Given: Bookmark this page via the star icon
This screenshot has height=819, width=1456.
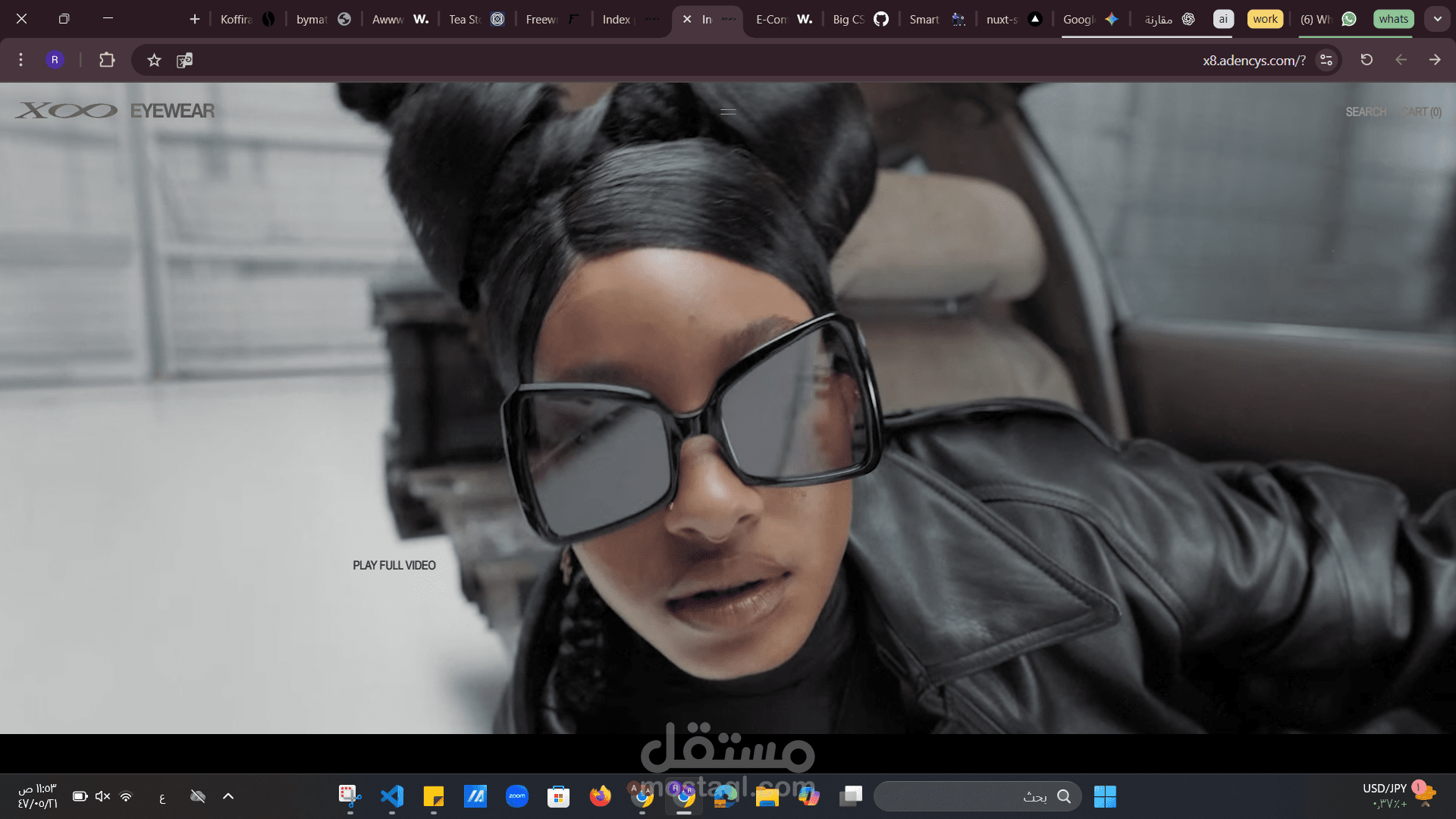Looking at the screenshot, I should point(154,60).
